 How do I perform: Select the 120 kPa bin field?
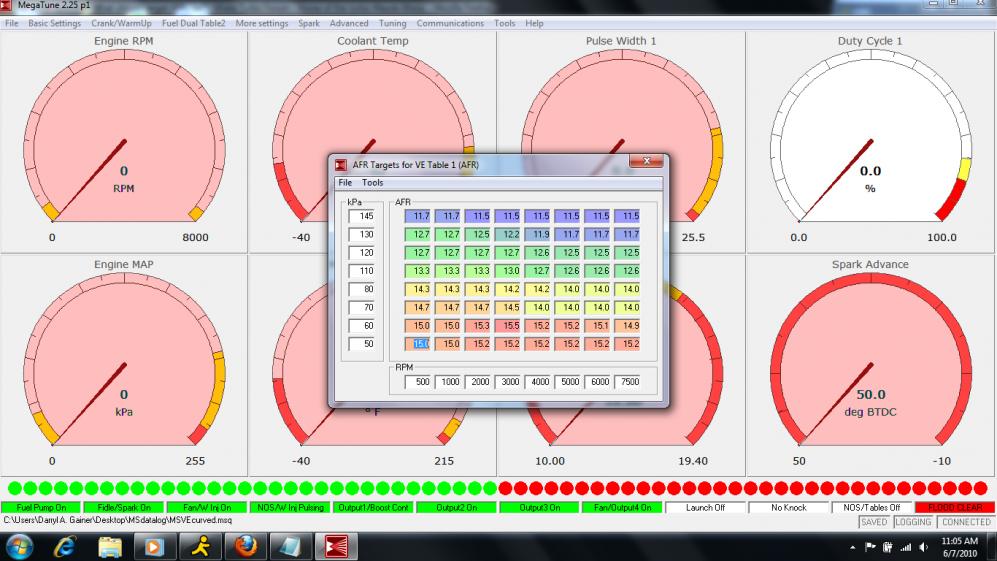tap(361, 253)
